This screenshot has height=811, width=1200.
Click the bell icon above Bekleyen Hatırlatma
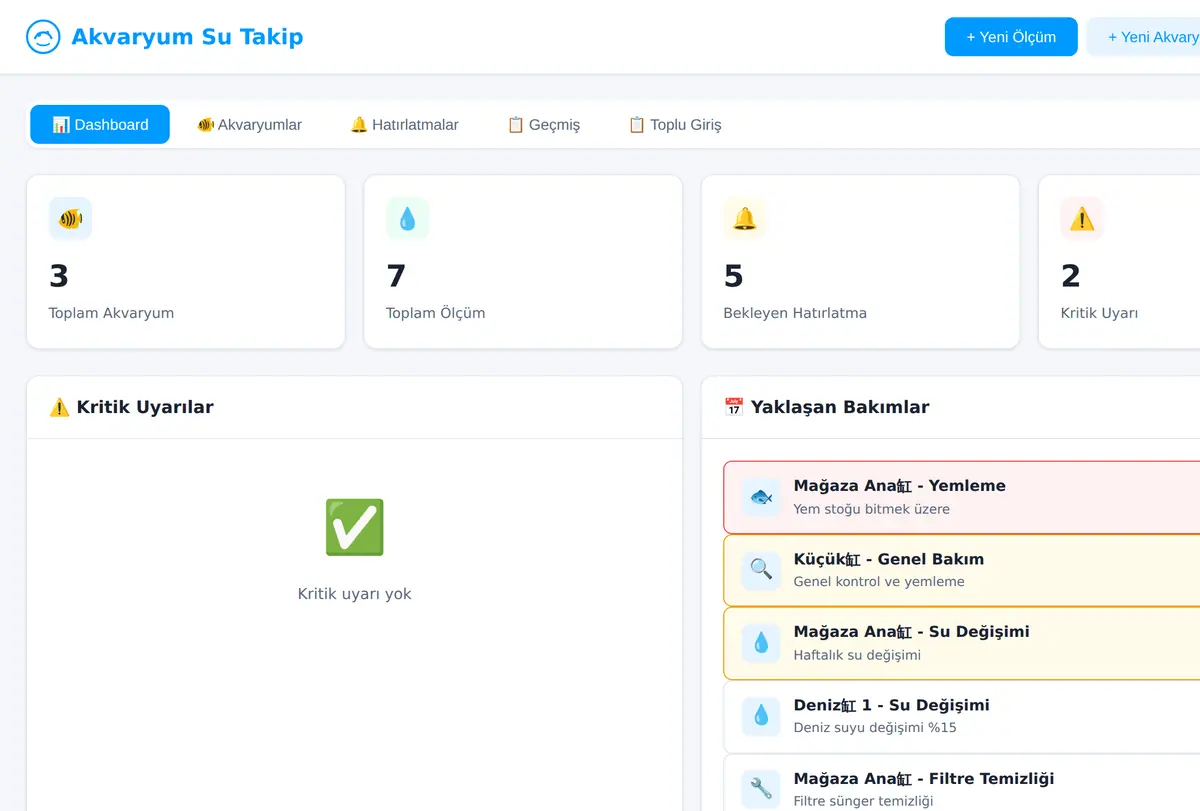(x=745, y=218)
